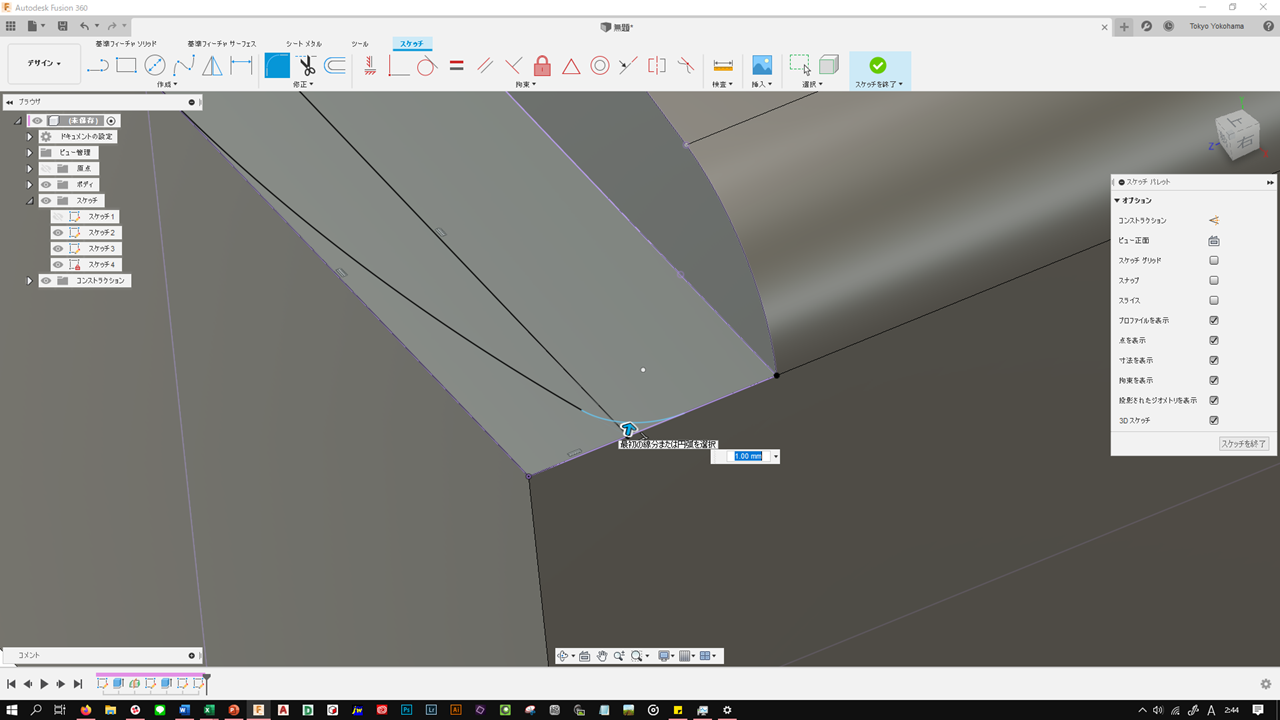Toggle visibility of the ボディ folder

[46, 185]
